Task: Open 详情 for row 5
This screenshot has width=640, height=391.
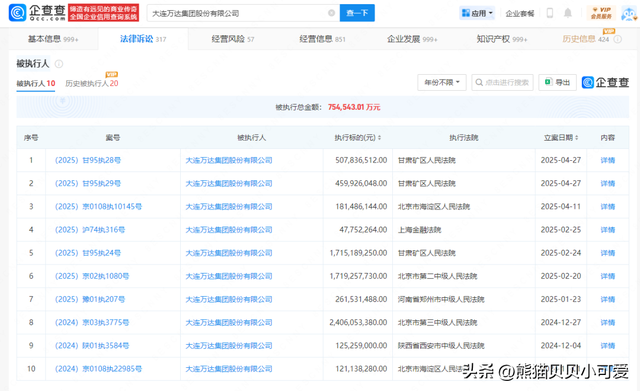Action: point(607,253)
